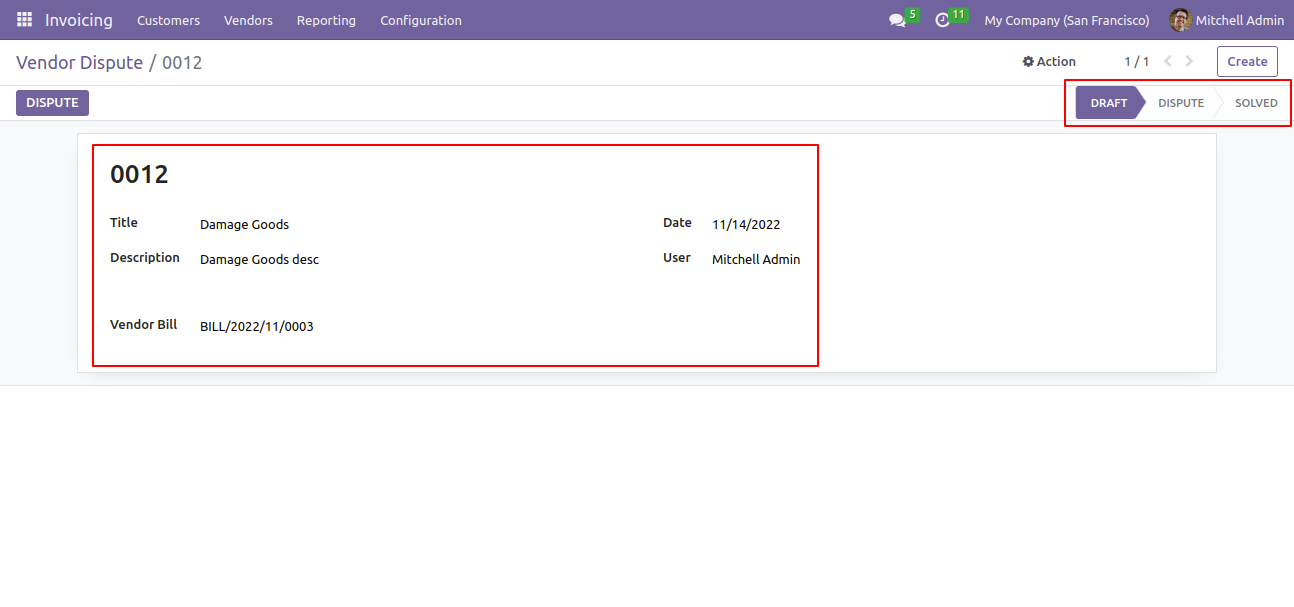The width and height of the screenshot is (1294, 607).
Task: Go to previous record arrow
Action: tap(1168, 61)
